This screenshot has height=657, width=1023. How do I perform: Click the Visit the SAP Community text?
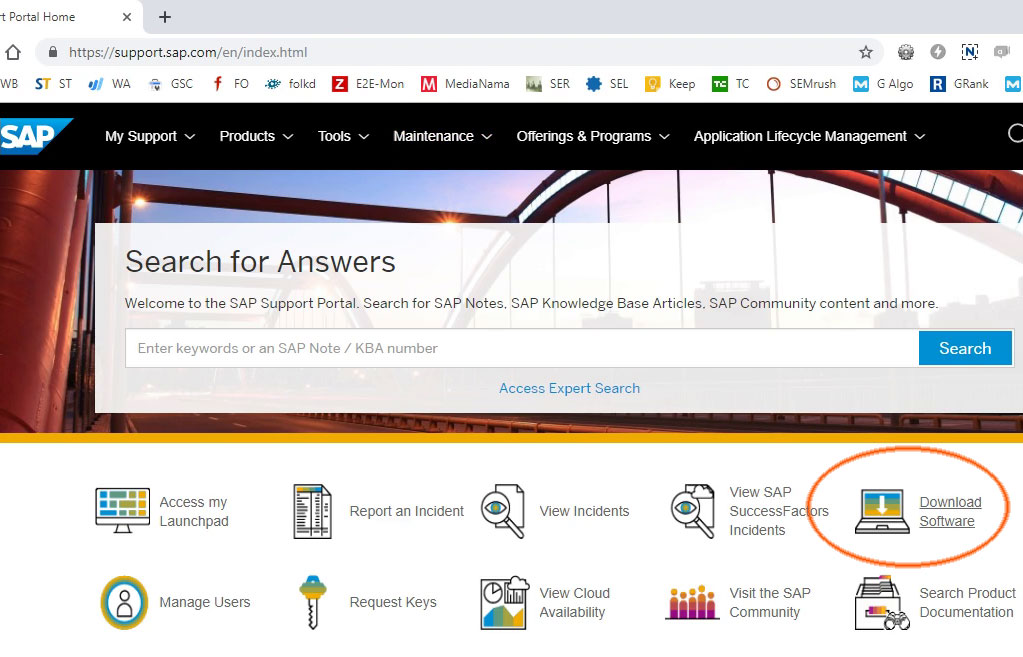pyautogui.click(x=770, y=603)
